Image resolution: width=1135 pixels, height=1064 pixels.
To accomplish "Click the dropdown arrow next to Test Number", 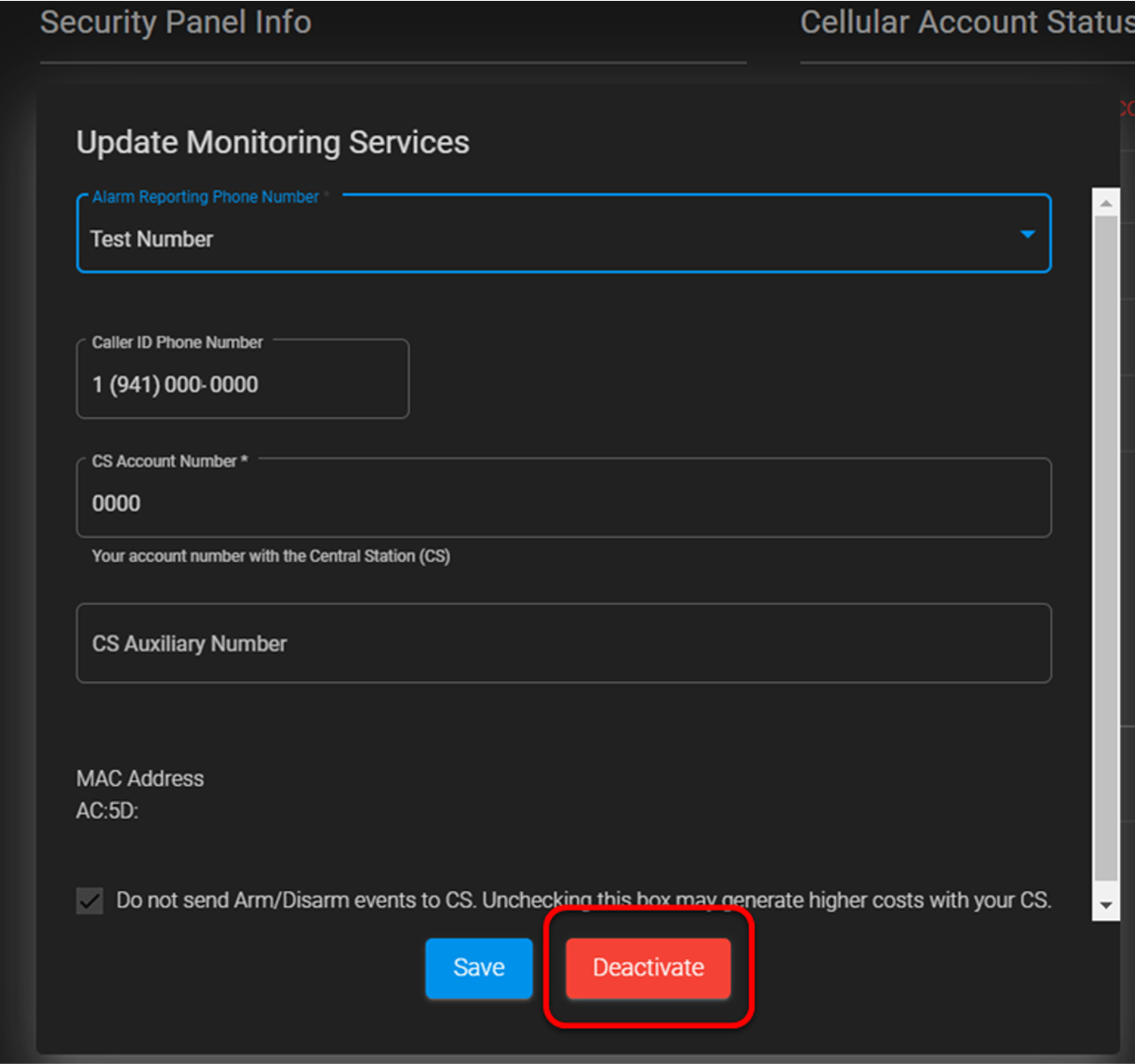I will point(1027,234).
